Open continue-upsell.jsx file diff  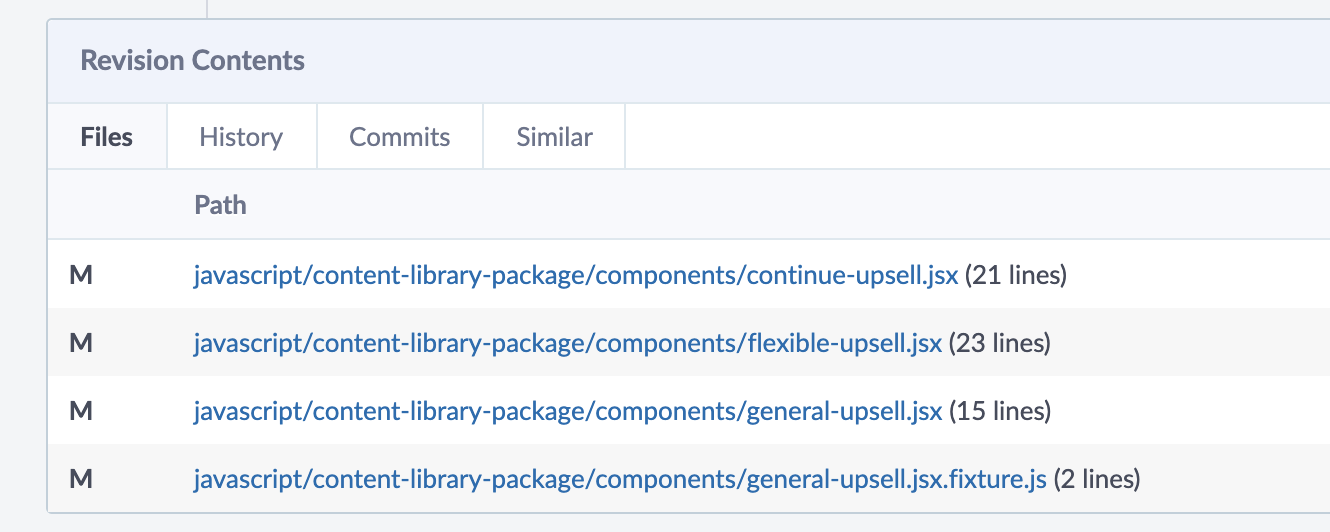click(576, 275)
